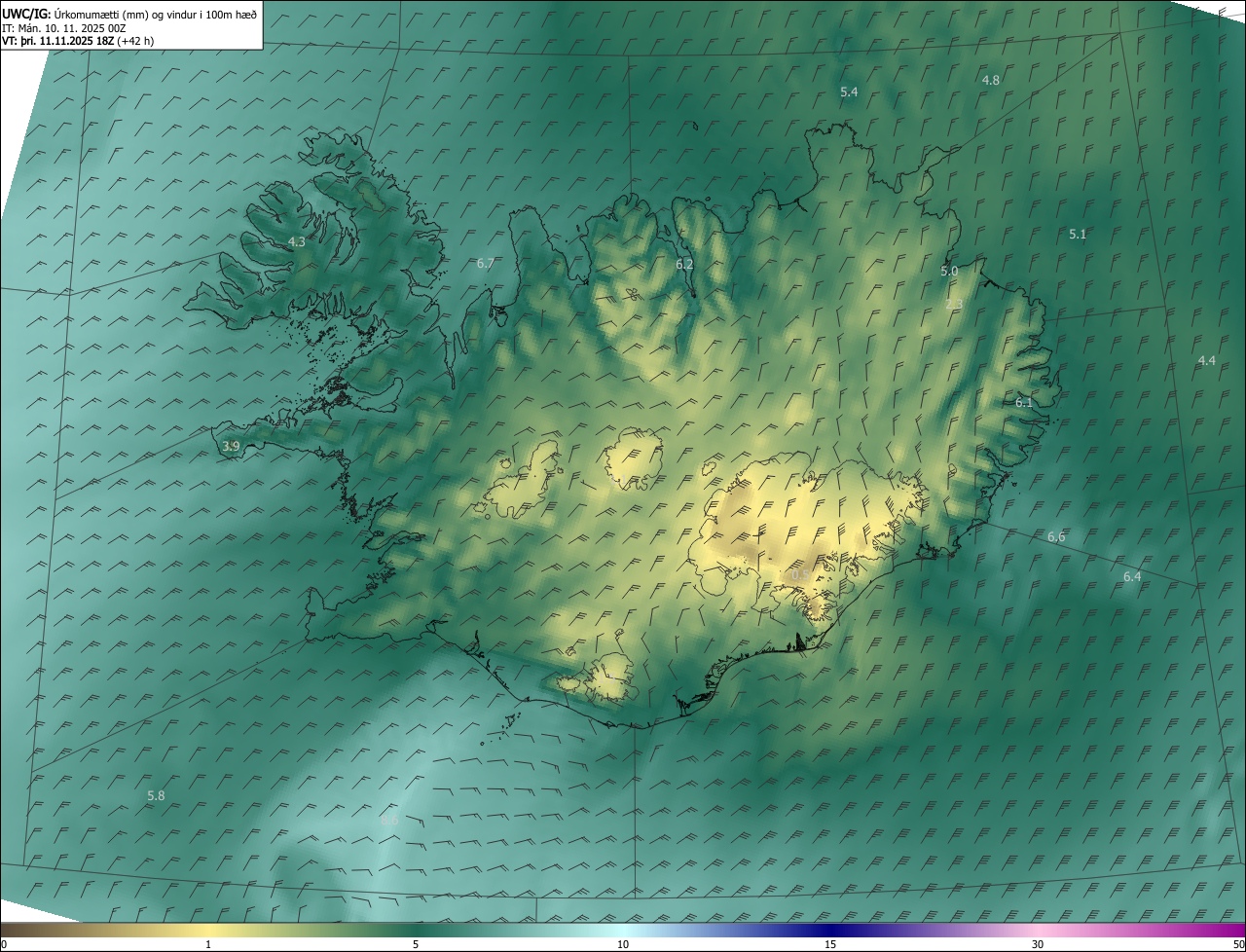The height and width of the screenshot is (952, 1246).
Task: Click the 5 tick label on the colour scale
Action: [x=416, y=944]
